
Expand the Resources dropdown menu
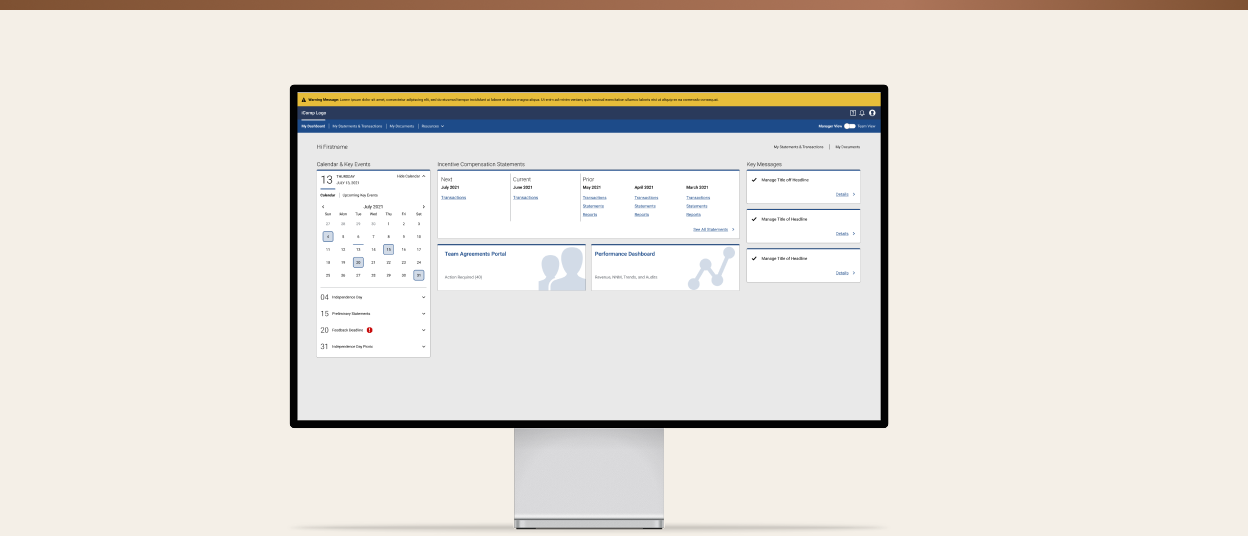pyautogui.click(x=432, y=126)
